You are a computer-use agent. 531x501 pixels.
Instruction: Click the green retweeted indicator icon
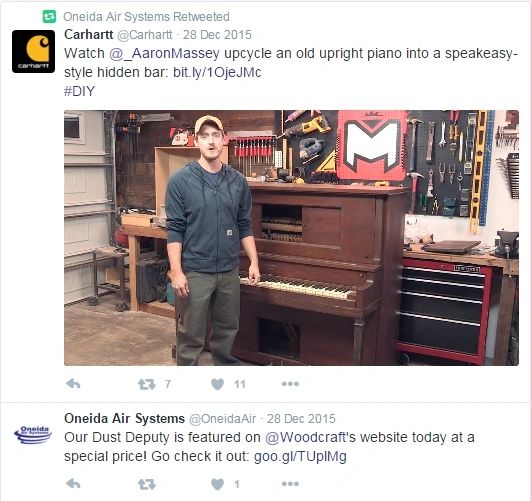[x=49, y=16]
